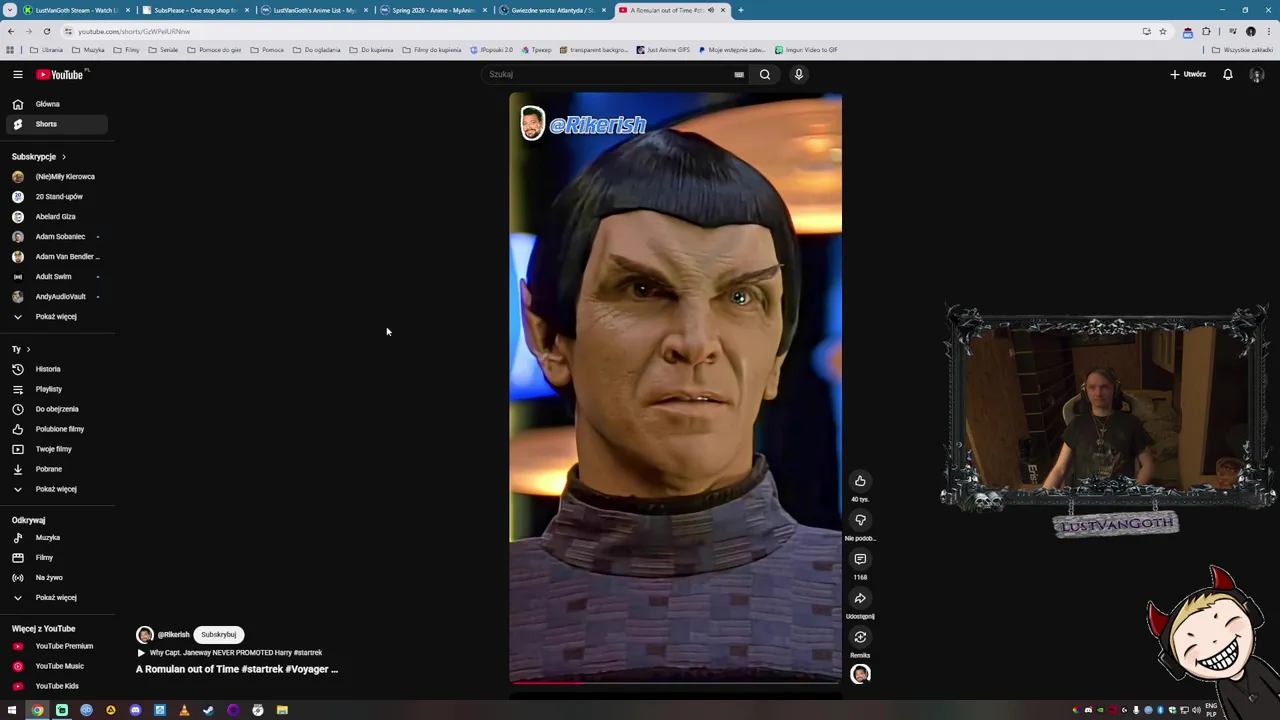Open the sound avatar below Remiks

(860, 675)
